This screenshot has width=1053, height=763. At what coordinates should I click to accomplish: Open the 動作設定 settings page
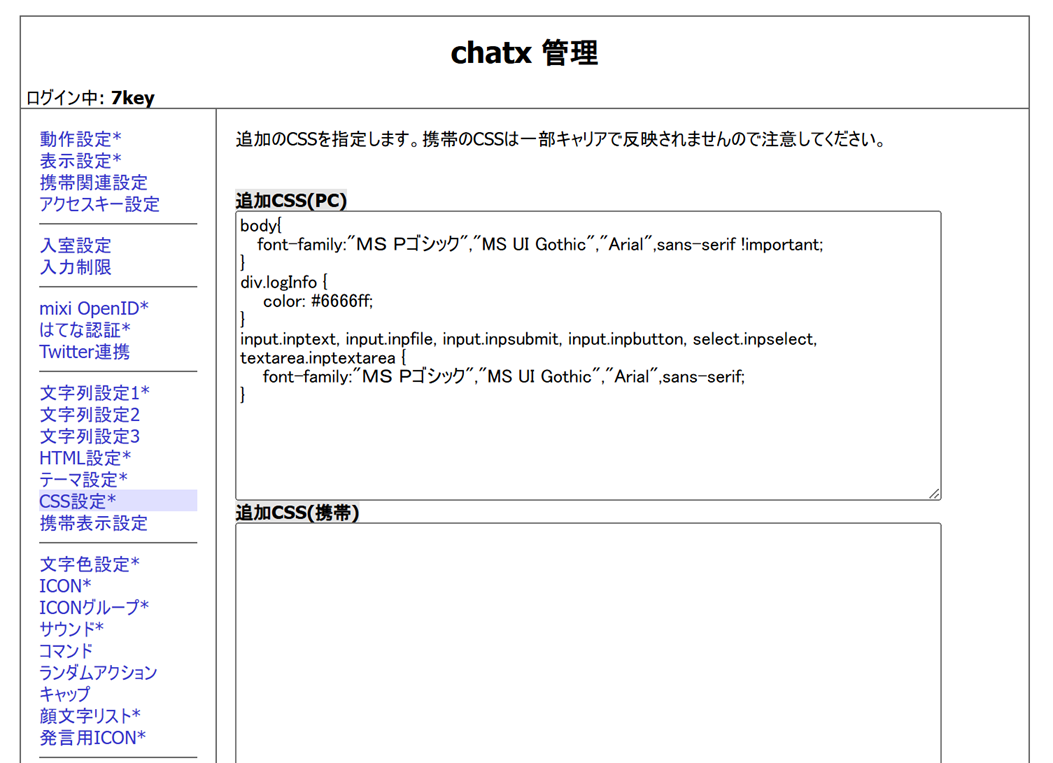80,138
